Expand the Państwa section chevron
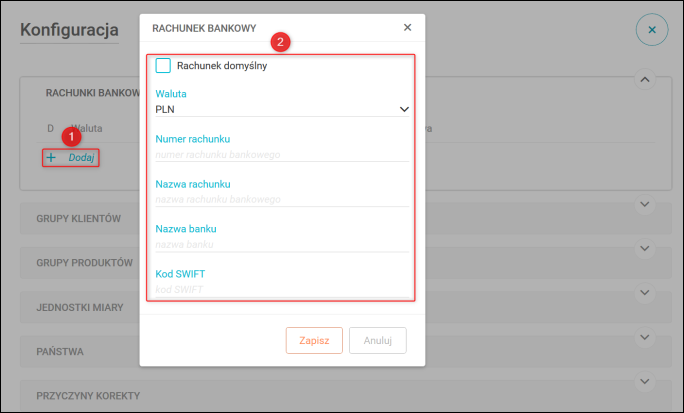 coord(645,337)
